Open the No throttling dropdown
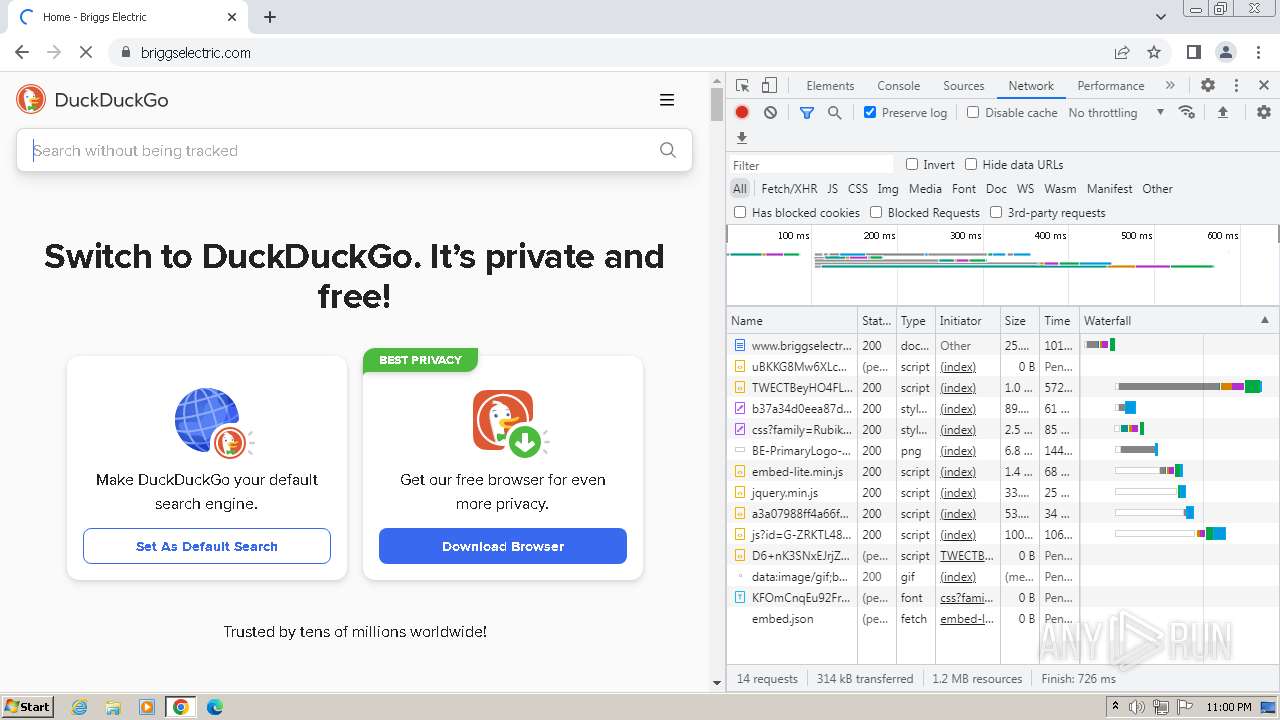Image resolution: width=1280 pixels, height=720 pixels. [1116, 113]
